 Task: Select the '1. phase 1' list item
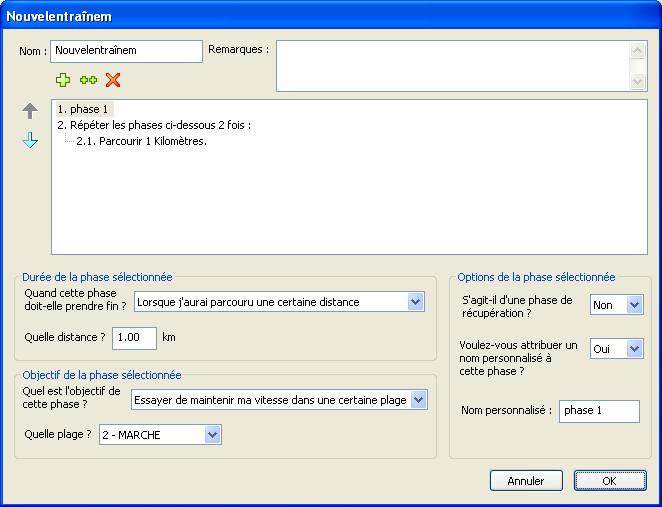pos(85,109)
